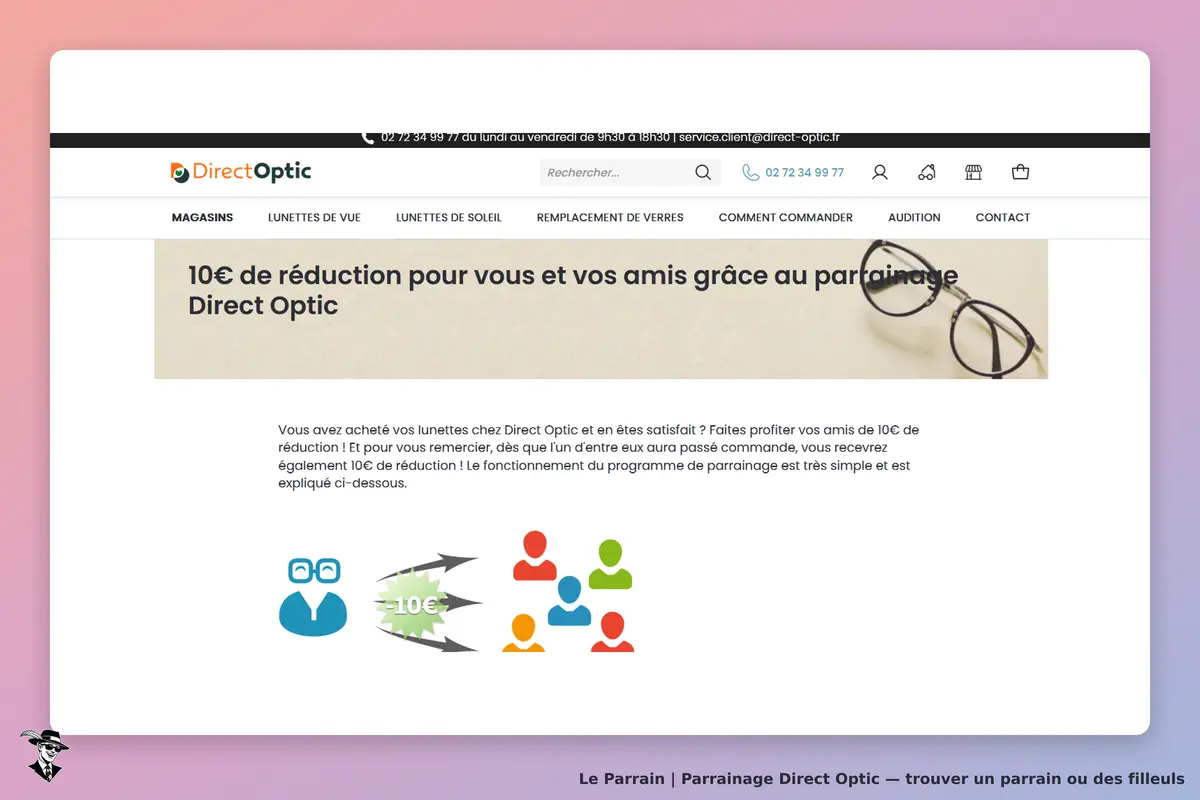The image size is (1200, 800).
Task: Click the glasses photo in the banner
Action: click(953, 308)
